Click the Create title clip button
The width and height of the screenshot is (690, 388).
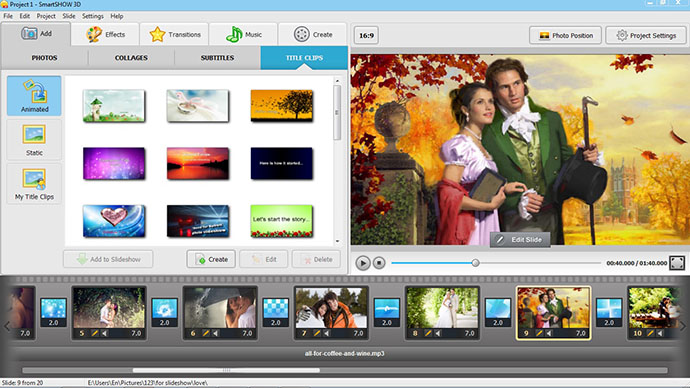click(x=211, y=259)
